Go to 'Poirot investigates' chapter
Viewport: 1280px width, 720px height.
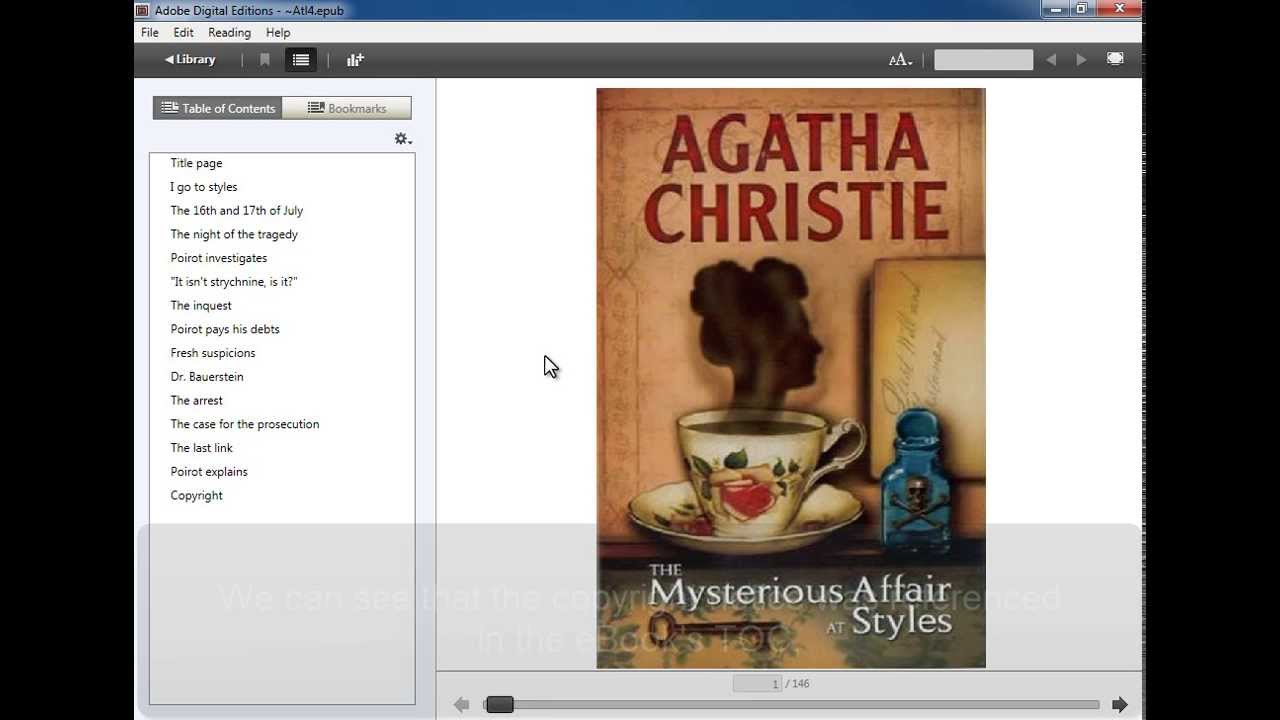click(x=219, y=258)
